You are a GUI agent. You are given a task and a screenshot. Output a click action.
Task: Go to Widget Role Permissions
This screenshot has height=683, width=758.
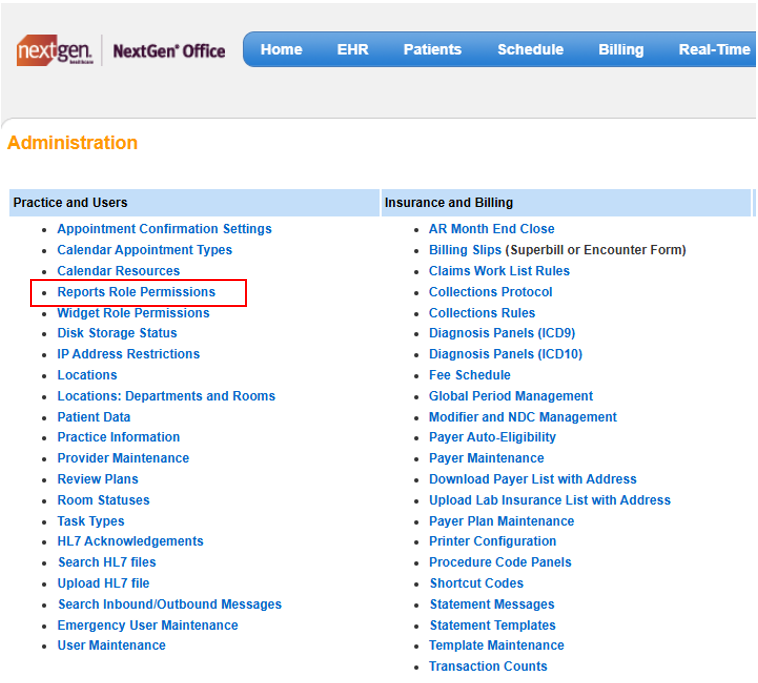(133, 313)
